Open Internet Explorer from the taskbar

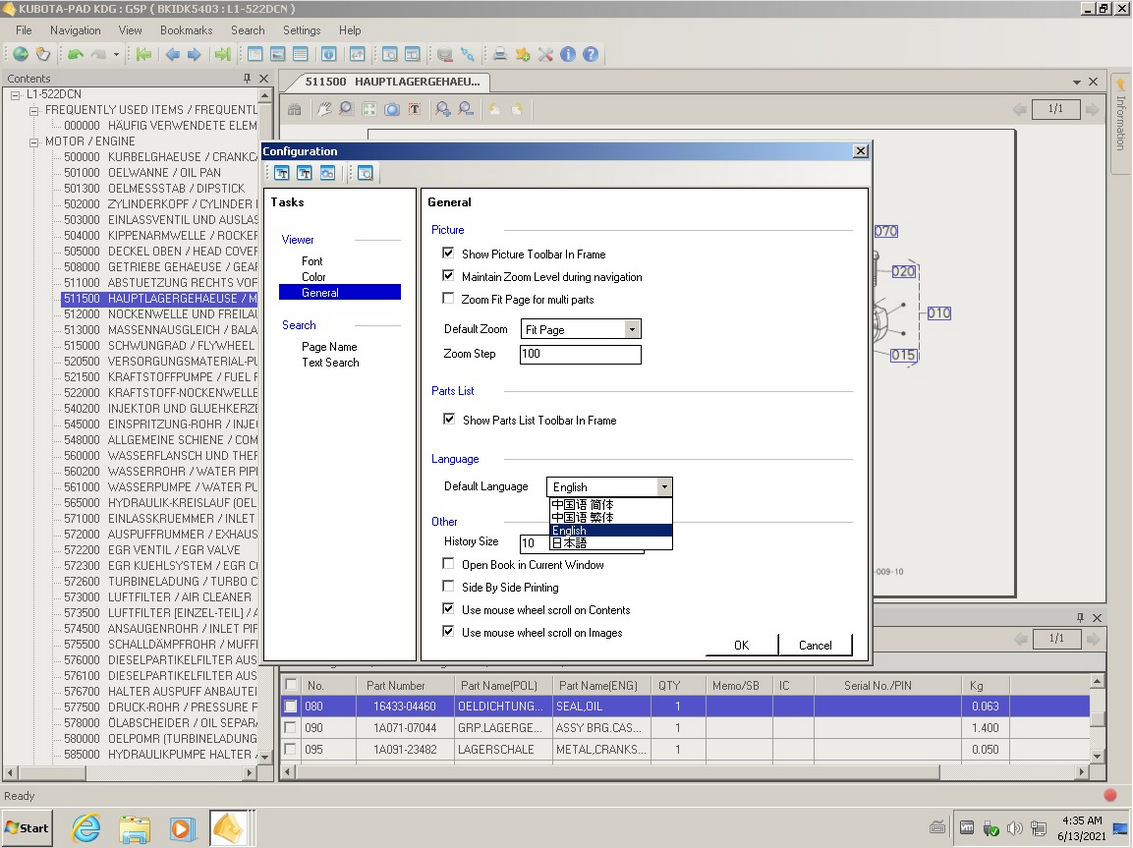[x=86, y=828]
